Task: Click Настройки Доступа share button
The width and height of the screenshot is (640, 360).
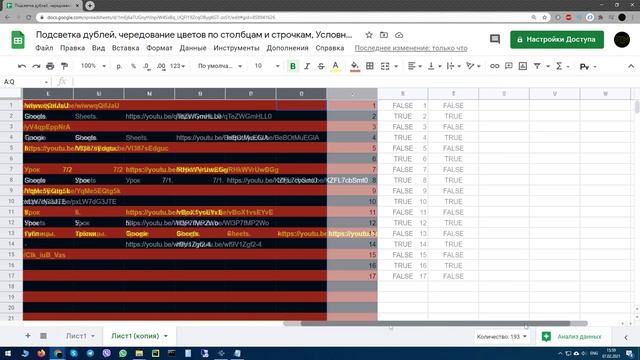Action: point(557,40)
